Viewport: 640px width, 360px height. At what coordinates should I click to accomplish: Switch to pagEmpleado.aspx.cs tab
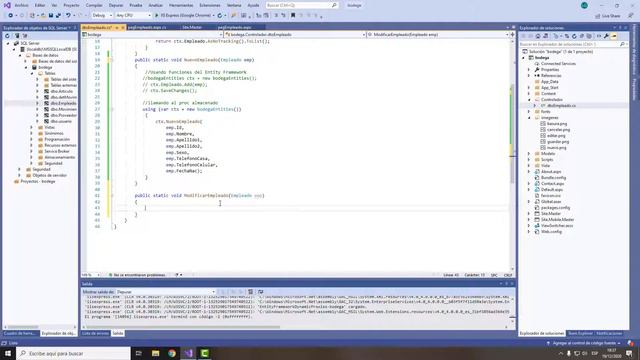[147, 27]
